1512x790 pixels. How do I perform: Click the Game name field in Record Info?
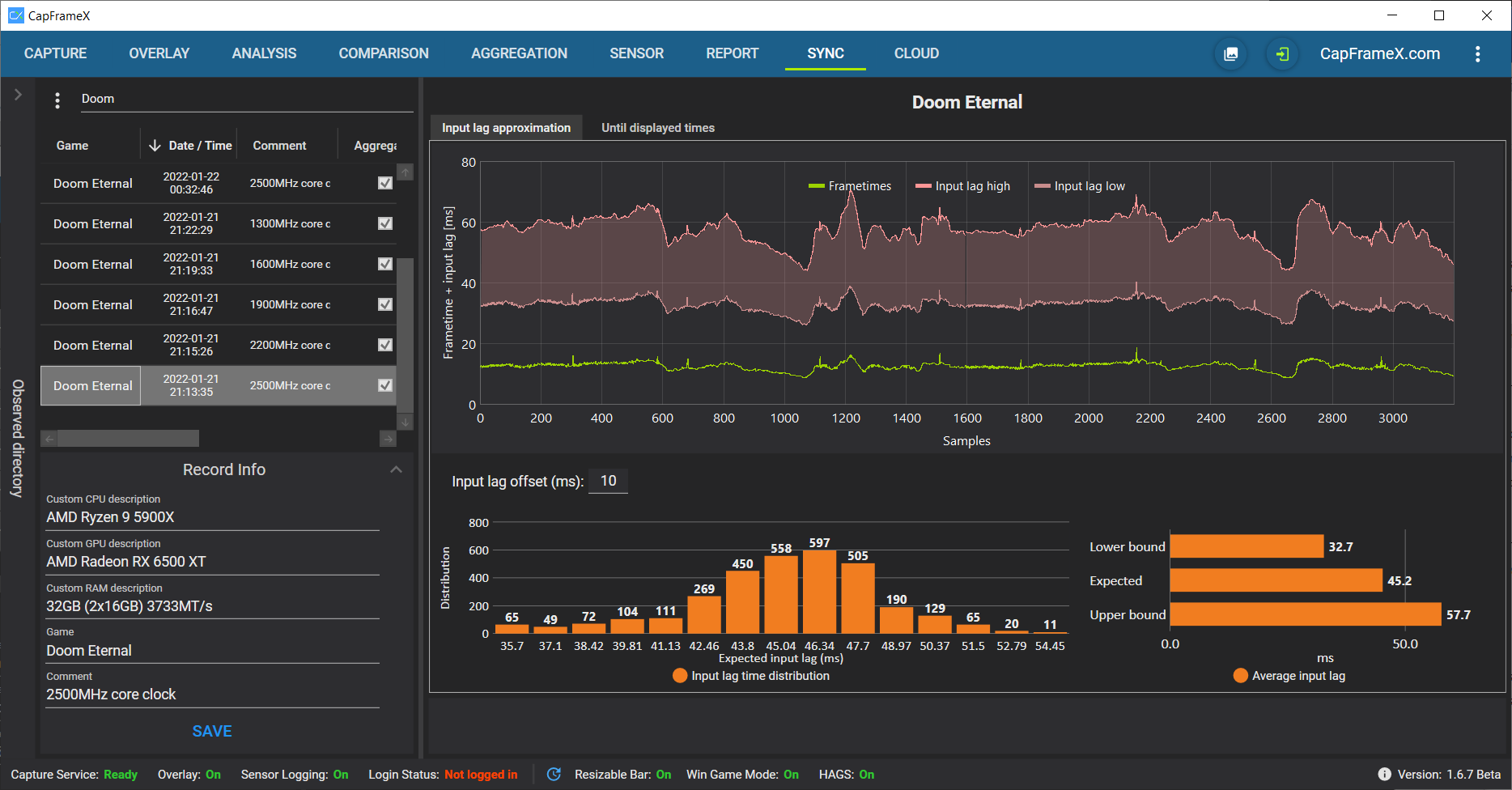[212, 651]
